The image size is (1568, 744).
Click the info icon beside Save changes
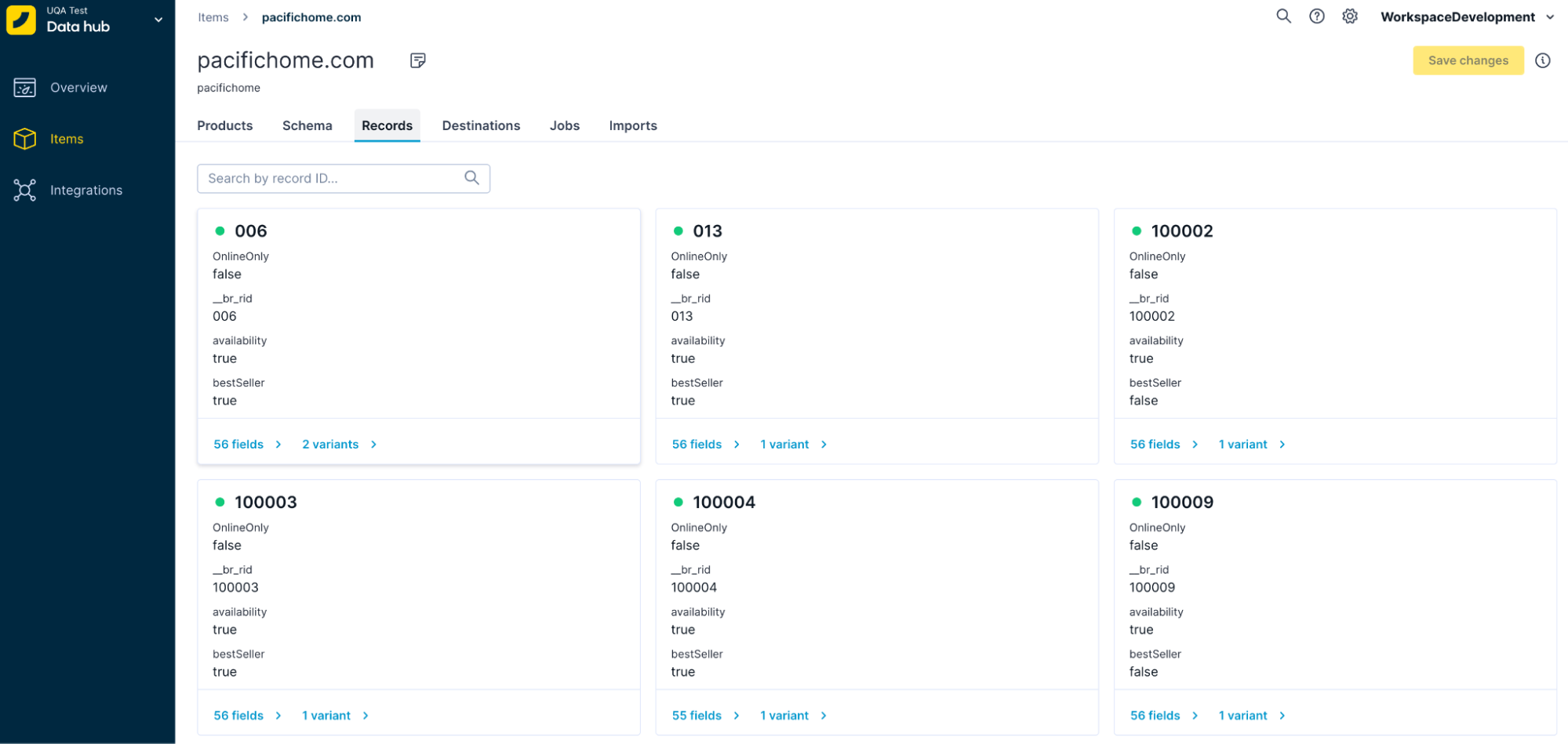[x=1543, y=60]
